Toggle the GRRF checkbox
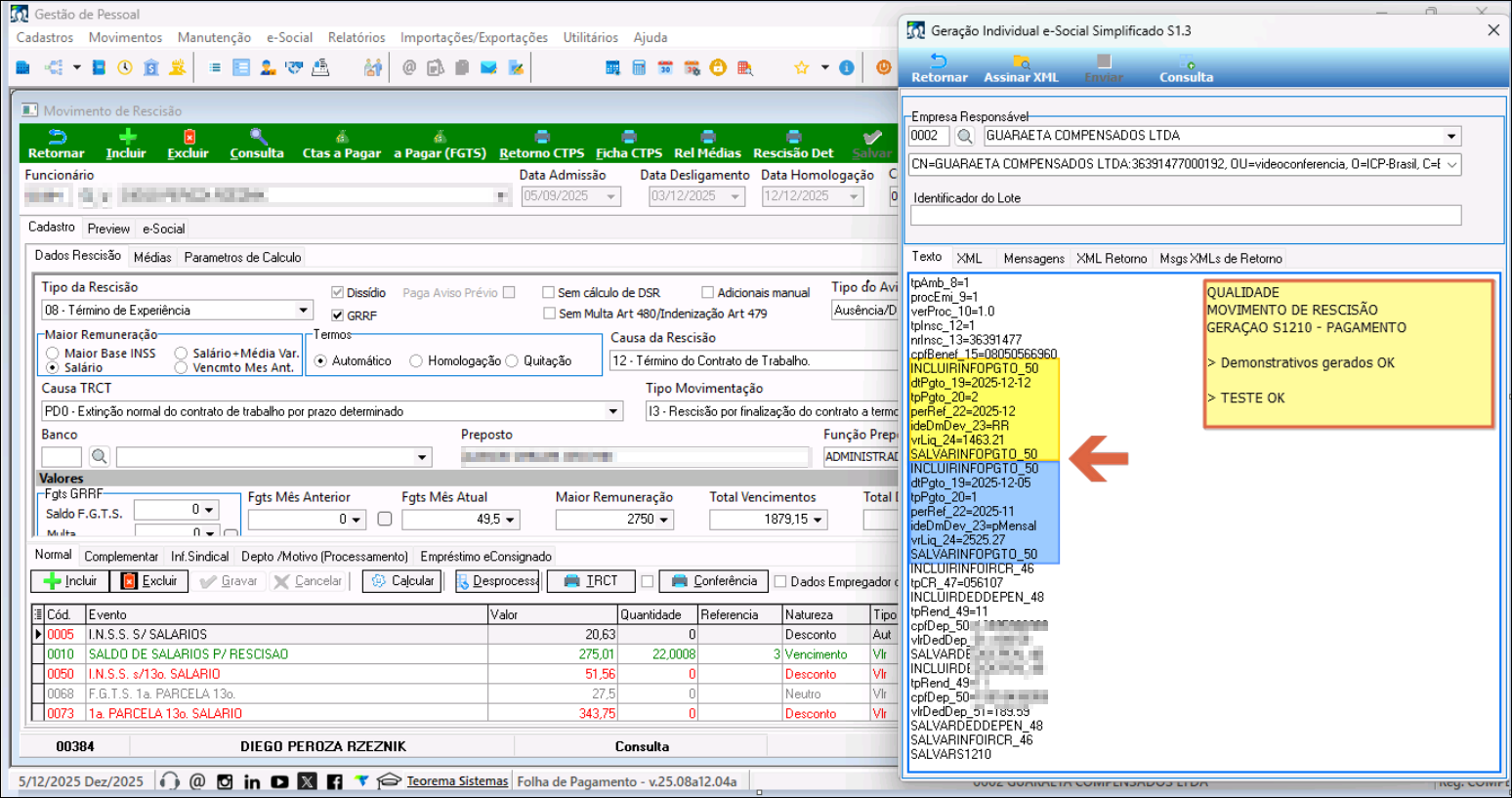 338,315
